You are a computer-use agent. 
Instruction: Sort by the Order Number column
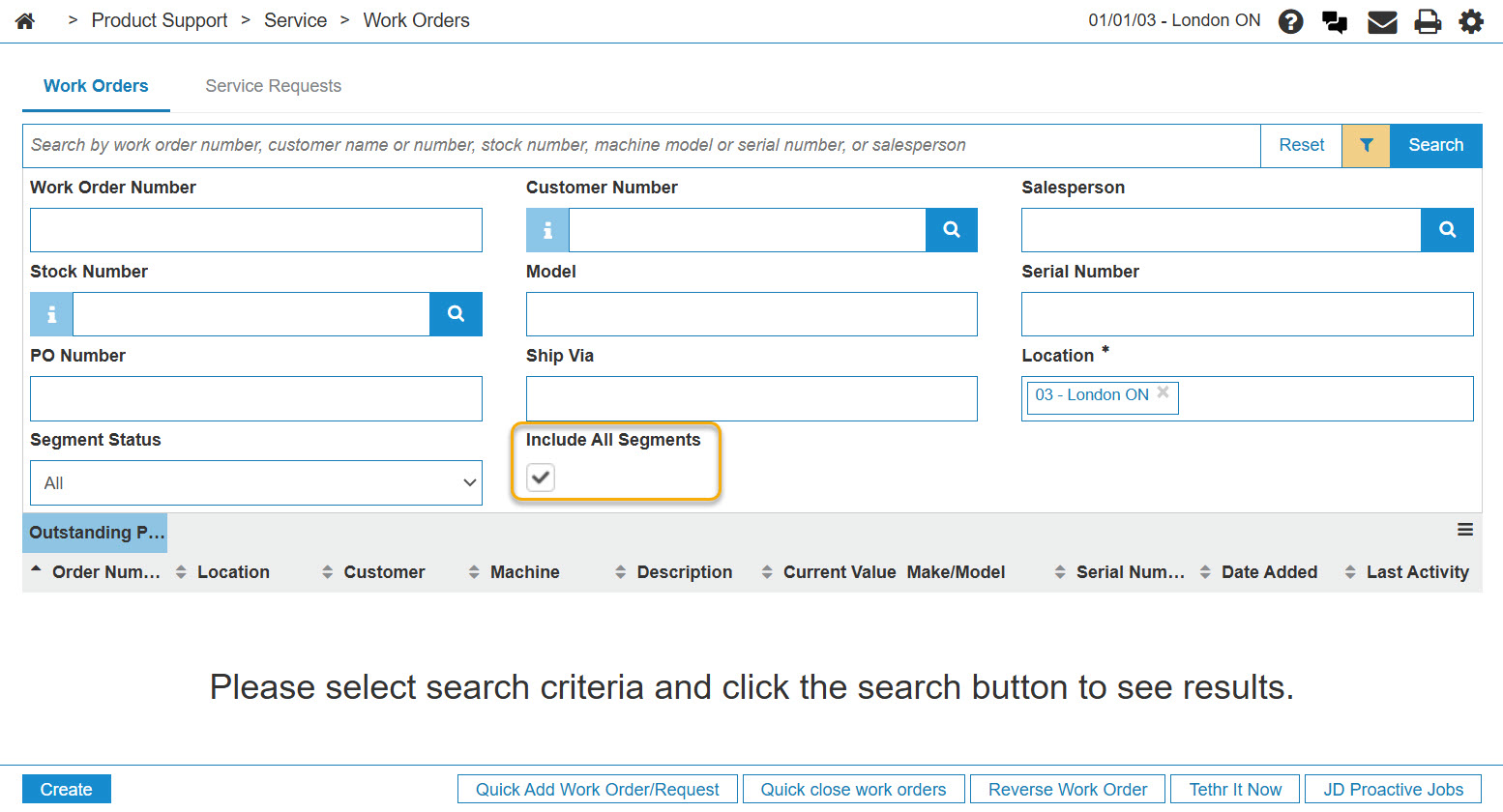pyautogui.click(x=105, y=572)
